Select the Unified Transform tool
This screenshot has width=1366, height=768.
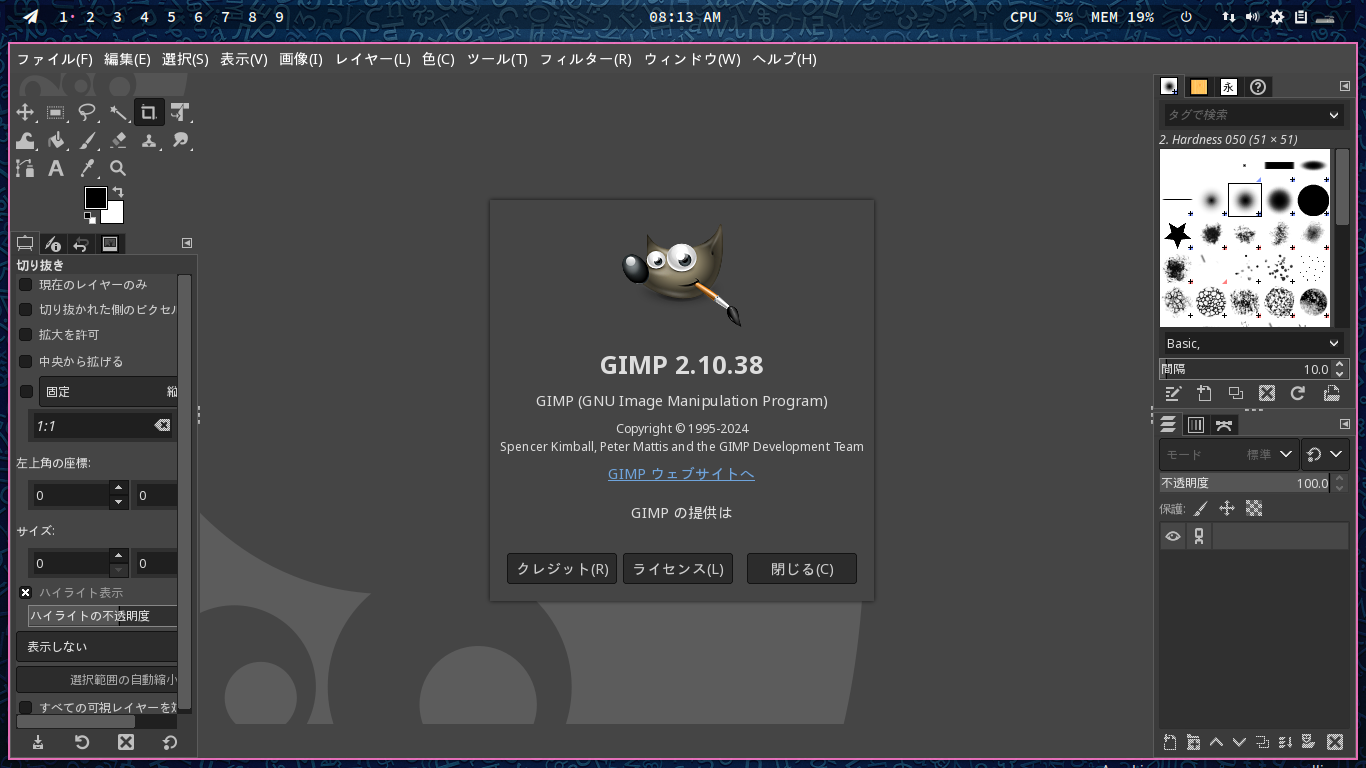pyautogui.click(x=180, y=113)
